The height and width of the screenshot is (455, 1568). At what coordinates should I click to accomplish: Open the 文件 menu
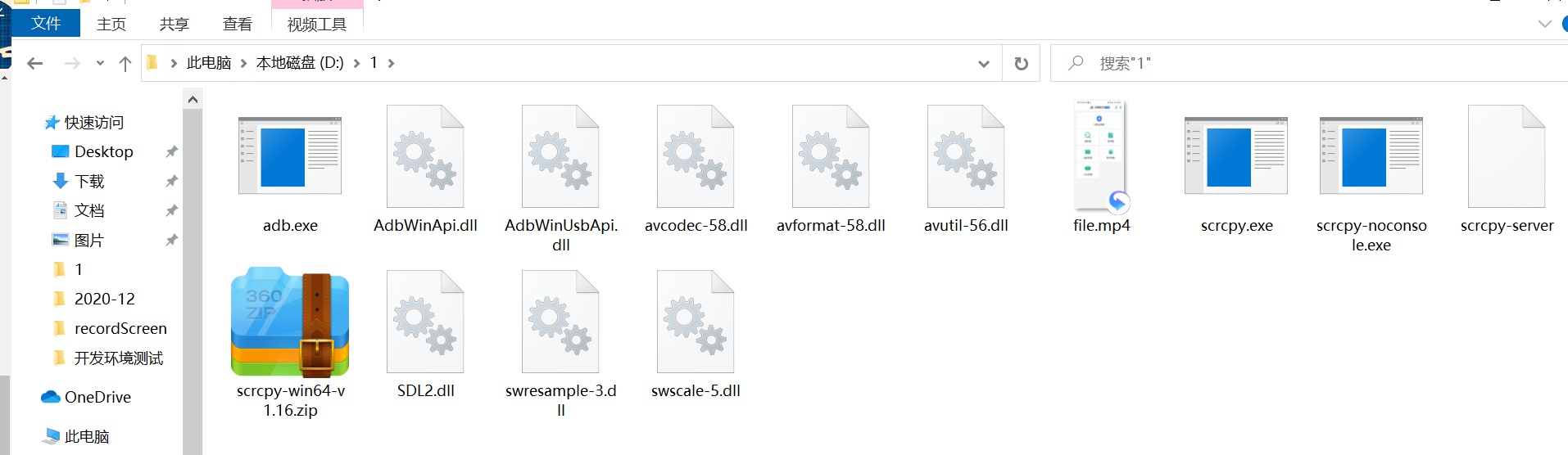pyautogui.click(x=46, y=23)
